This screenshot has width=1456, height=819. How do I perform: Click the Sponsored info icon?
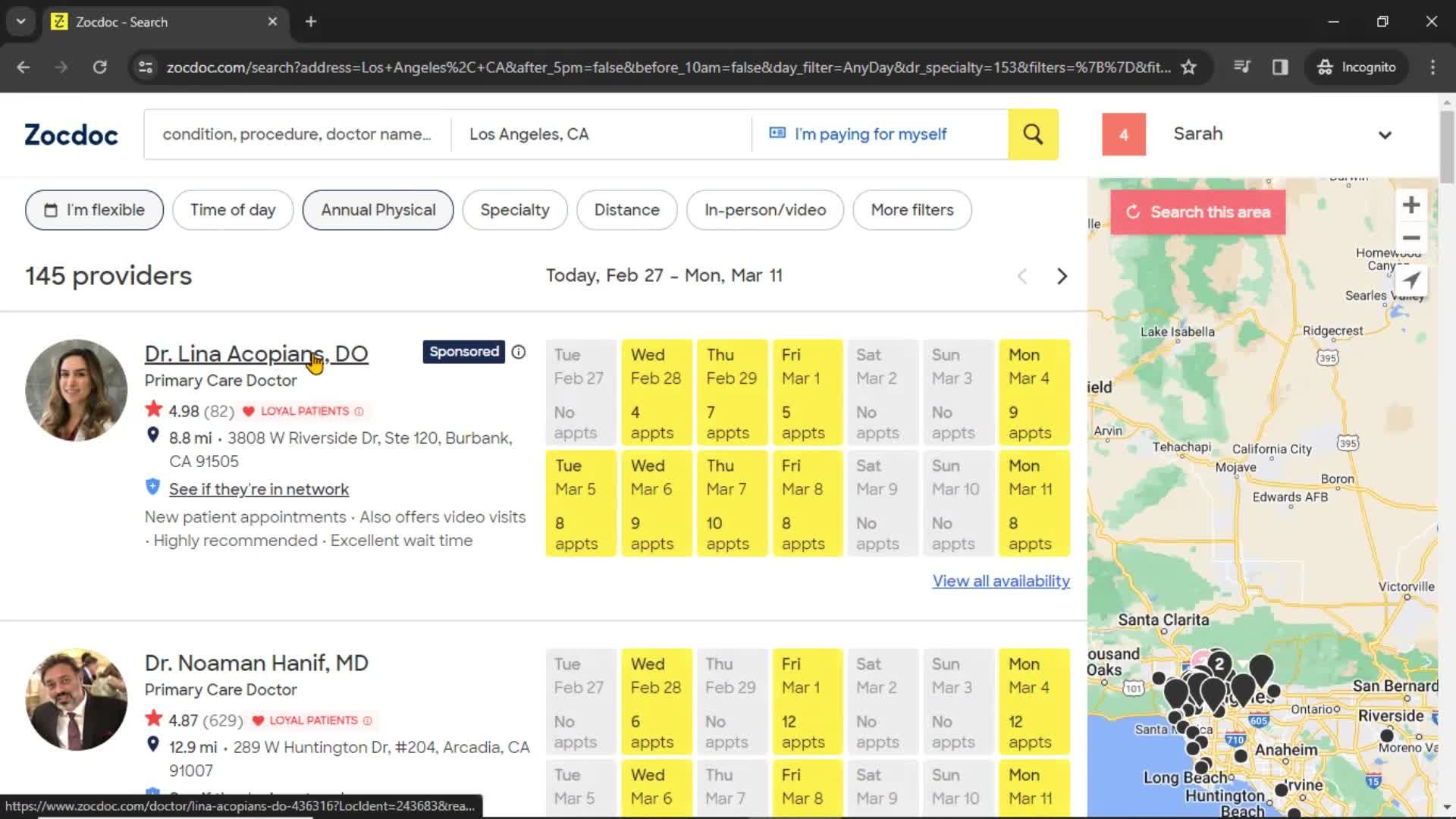click(x=519, y=352)
